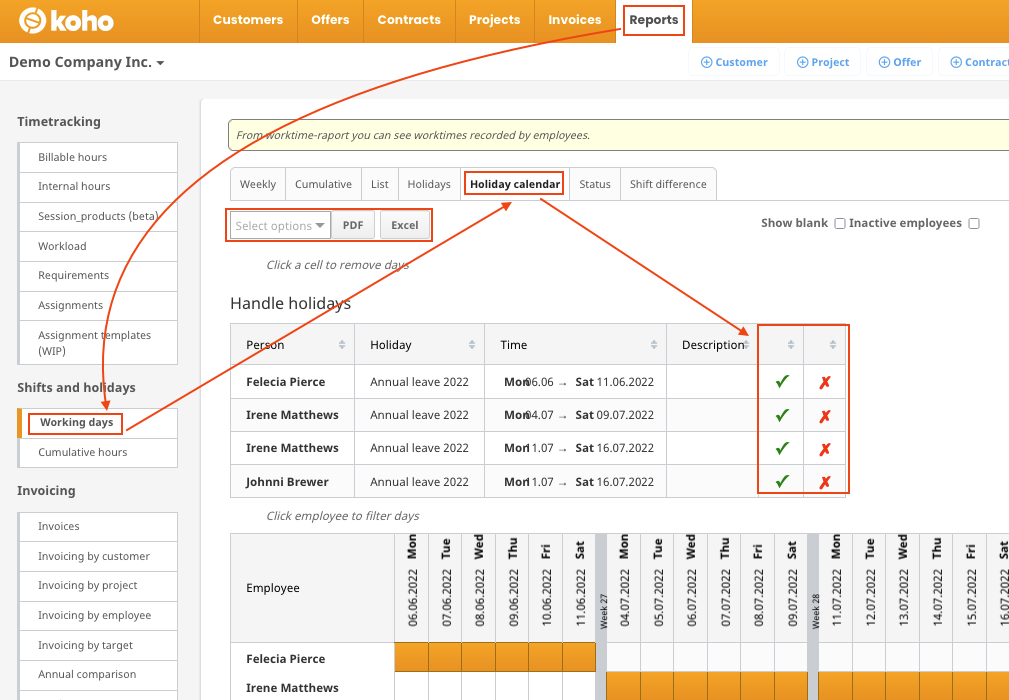Open the Demo Company Inc. dropdown
Screen dimensions: 1009x700
click(87, 62)
